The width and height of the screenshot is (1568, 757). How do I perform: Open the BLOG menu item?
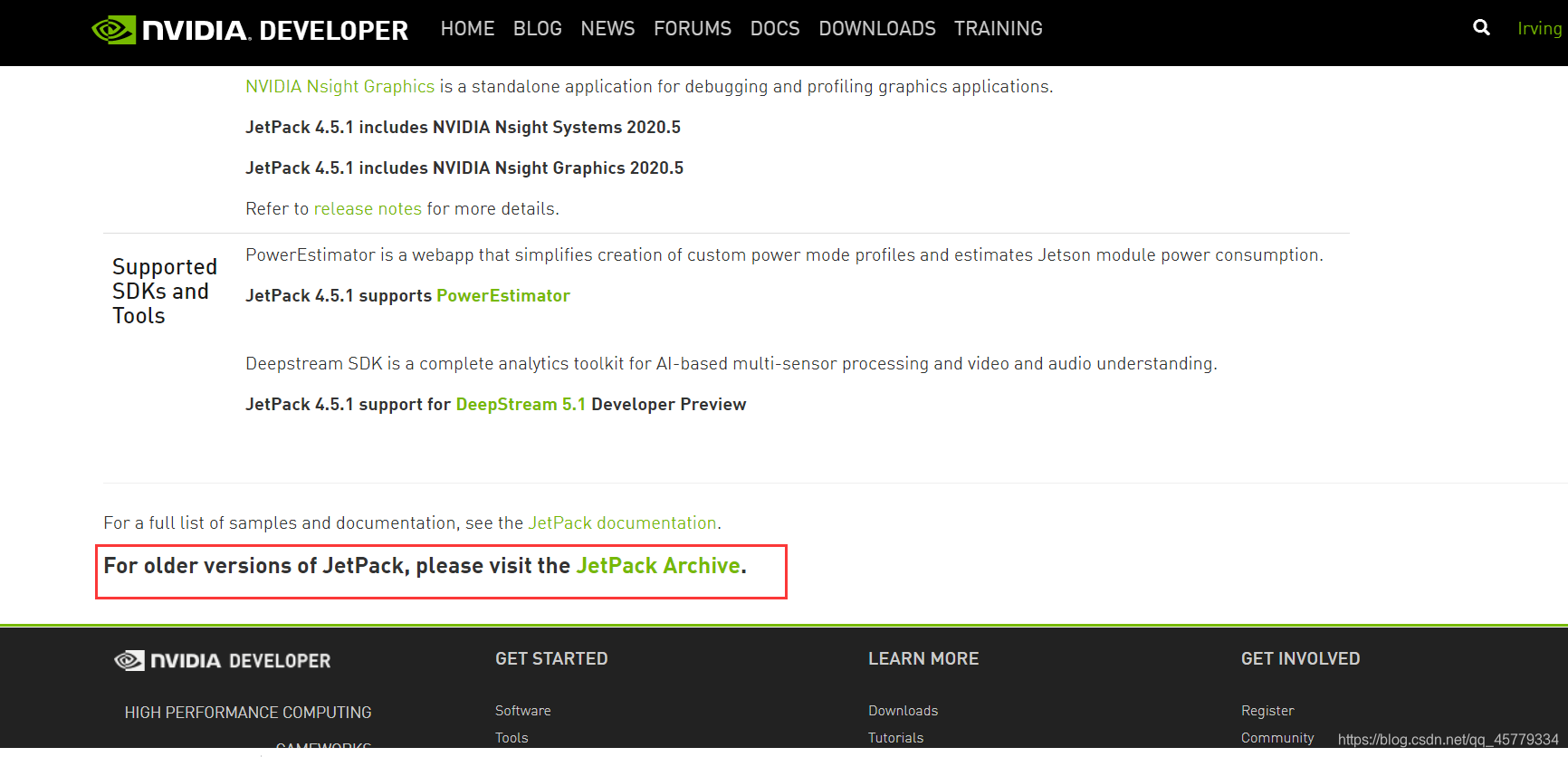[538, 29]
